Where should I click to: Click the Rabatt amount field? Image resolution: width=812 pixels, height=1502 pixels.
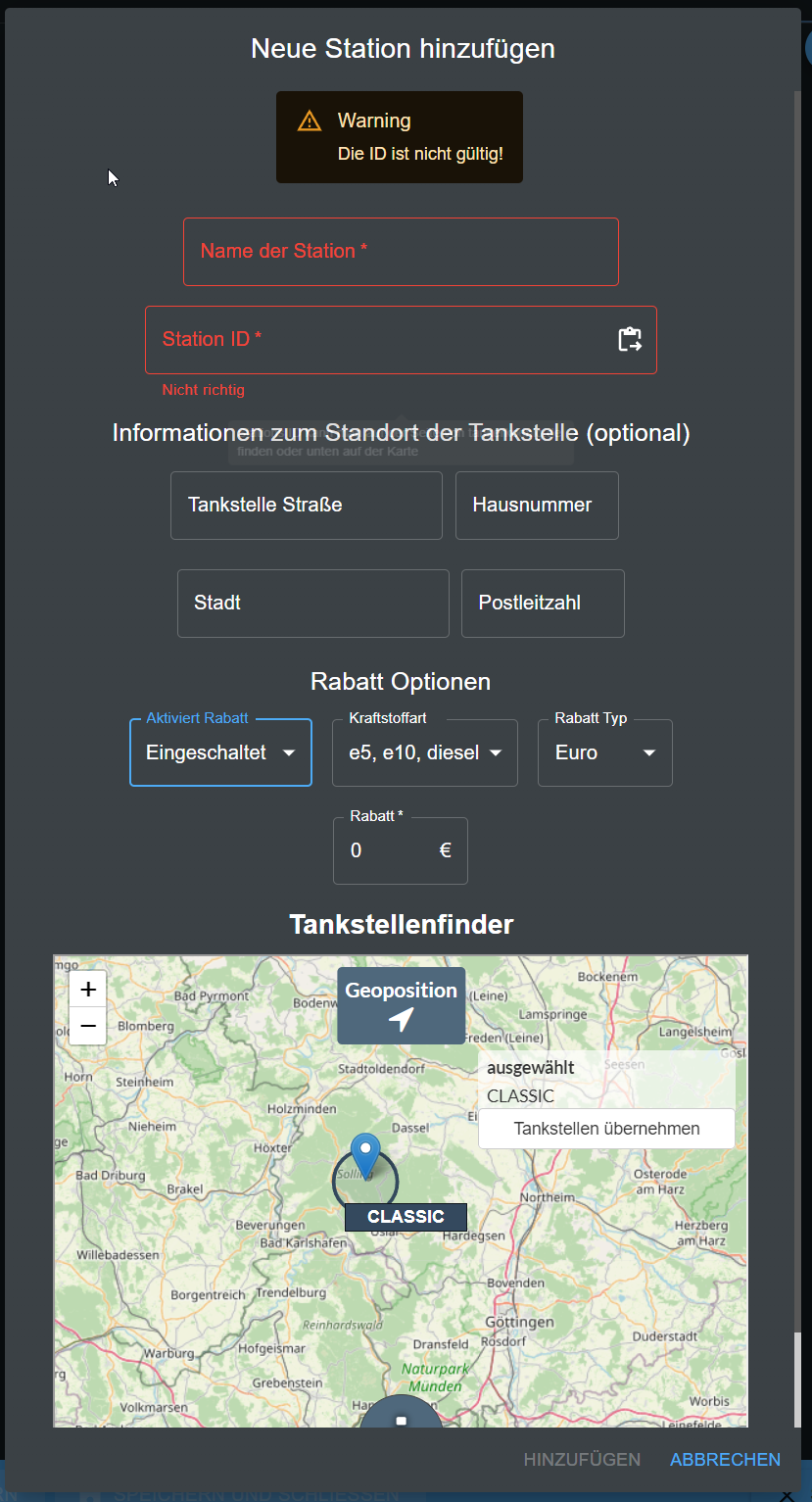pos(401,850)
